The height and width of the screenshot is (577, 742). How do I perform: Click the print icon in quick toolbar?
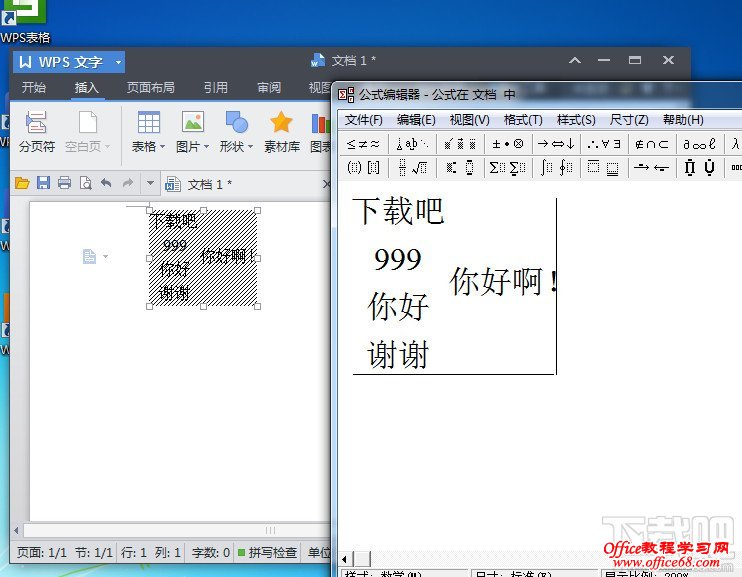pyautogui.click(x=64, y=183)
